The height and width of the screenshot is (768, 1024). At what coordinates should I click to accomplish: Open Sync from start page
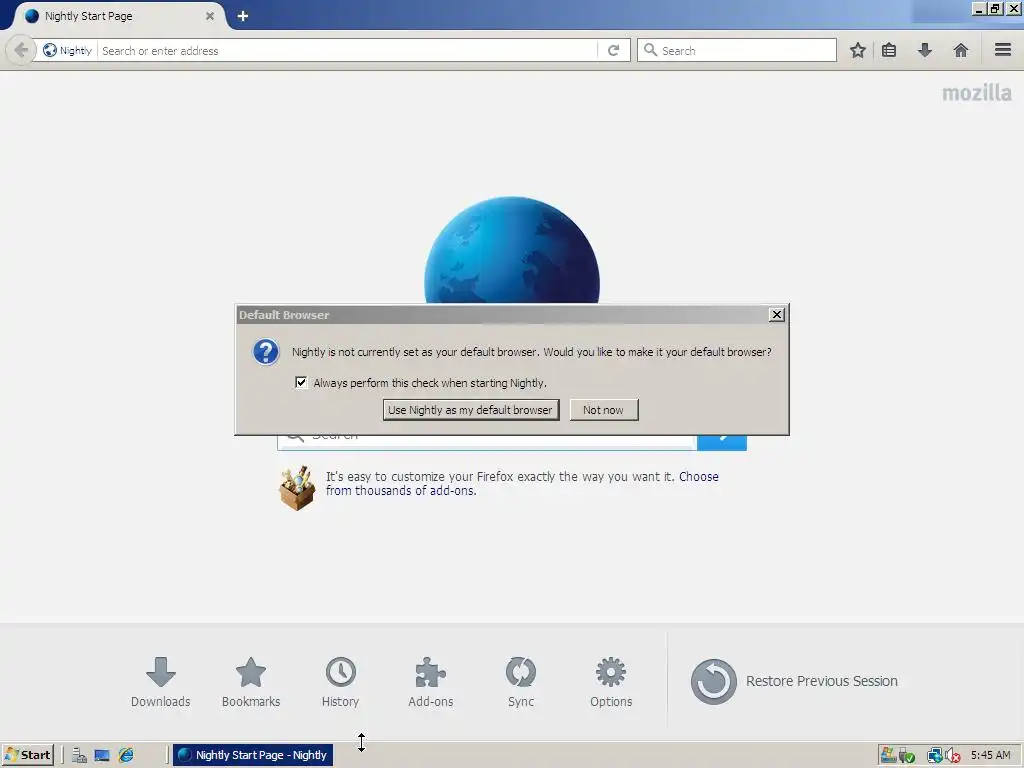pos(520,682)
